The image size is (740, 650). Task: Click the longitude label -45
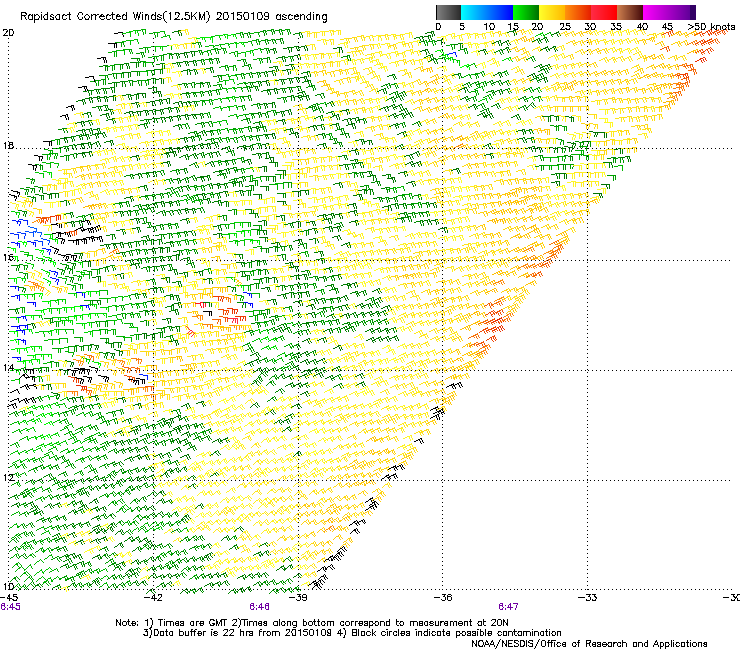9,598
